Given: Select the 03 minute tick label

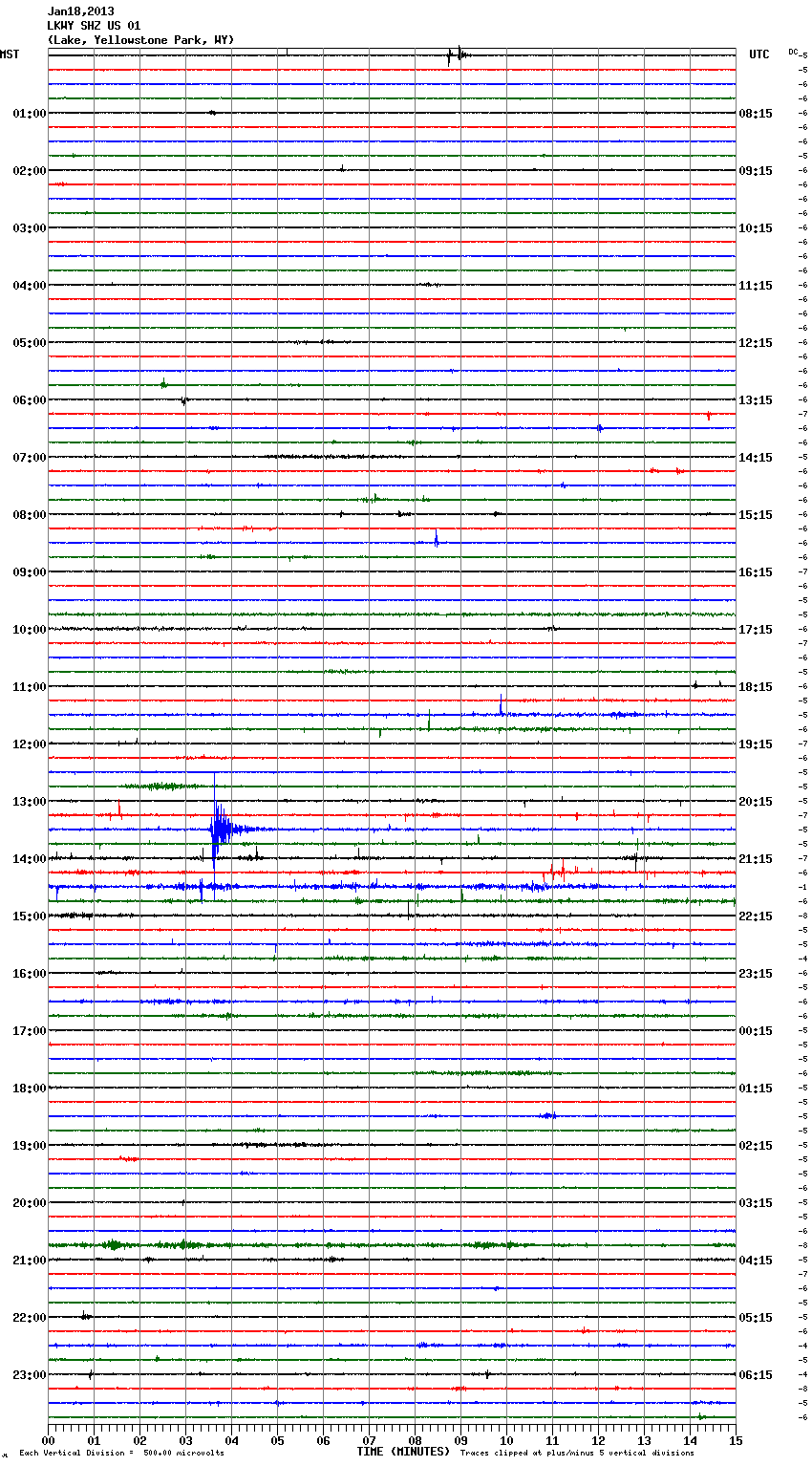Looking at the screenshot, I should coord(185,1440).
